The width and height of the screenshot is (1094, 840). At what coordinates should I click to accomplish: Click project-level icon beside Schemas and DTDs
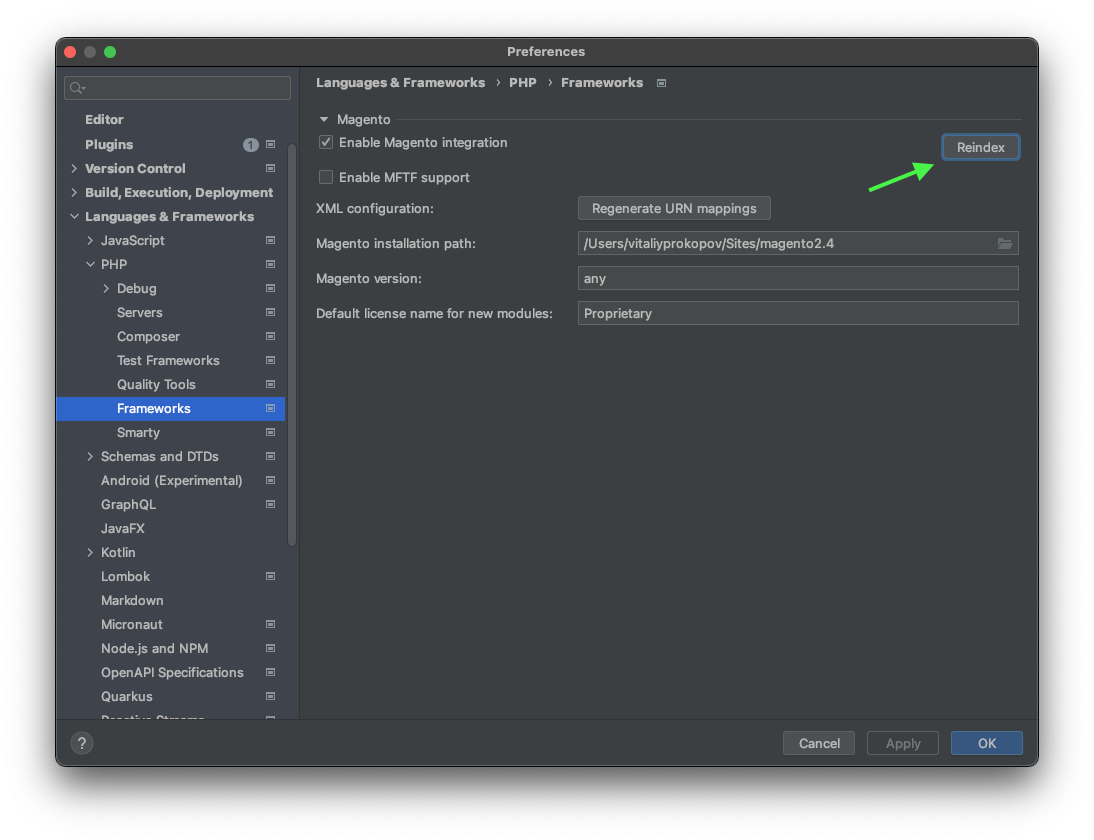(271, 456)
